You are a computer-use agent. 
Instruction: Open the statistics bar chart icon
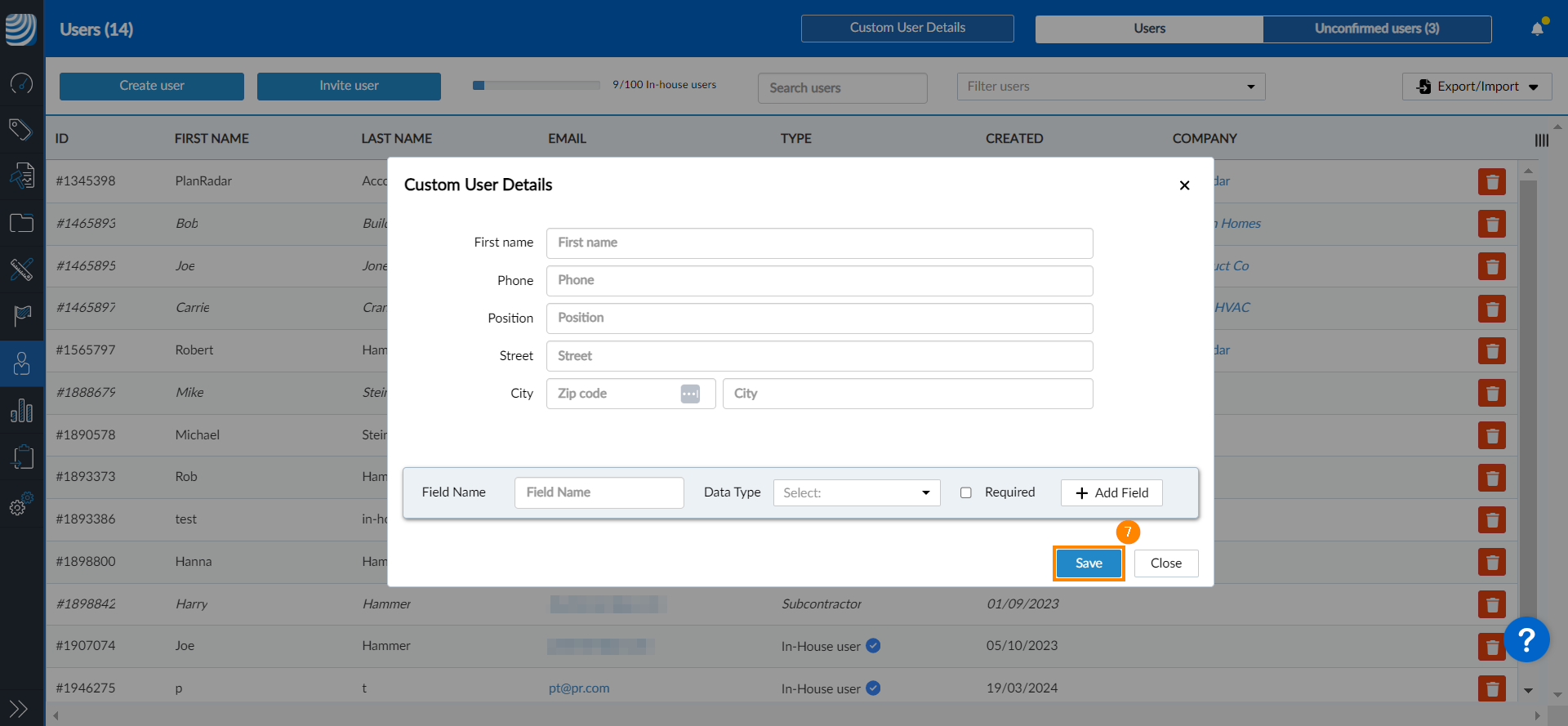click(21, 411)
